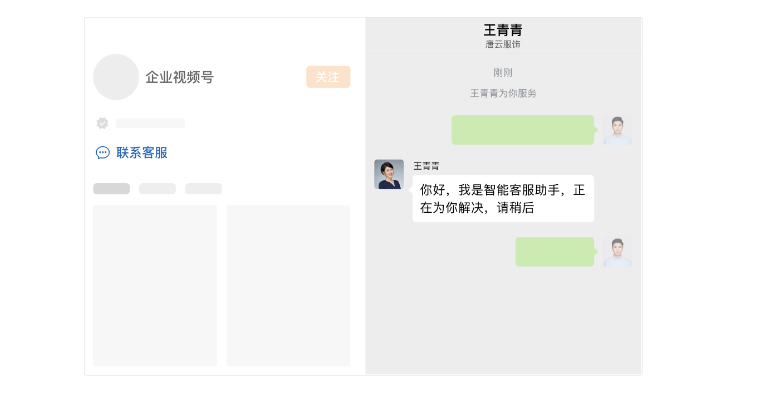Click the 王青青 chat header title
783x411 pixels.
503,30
